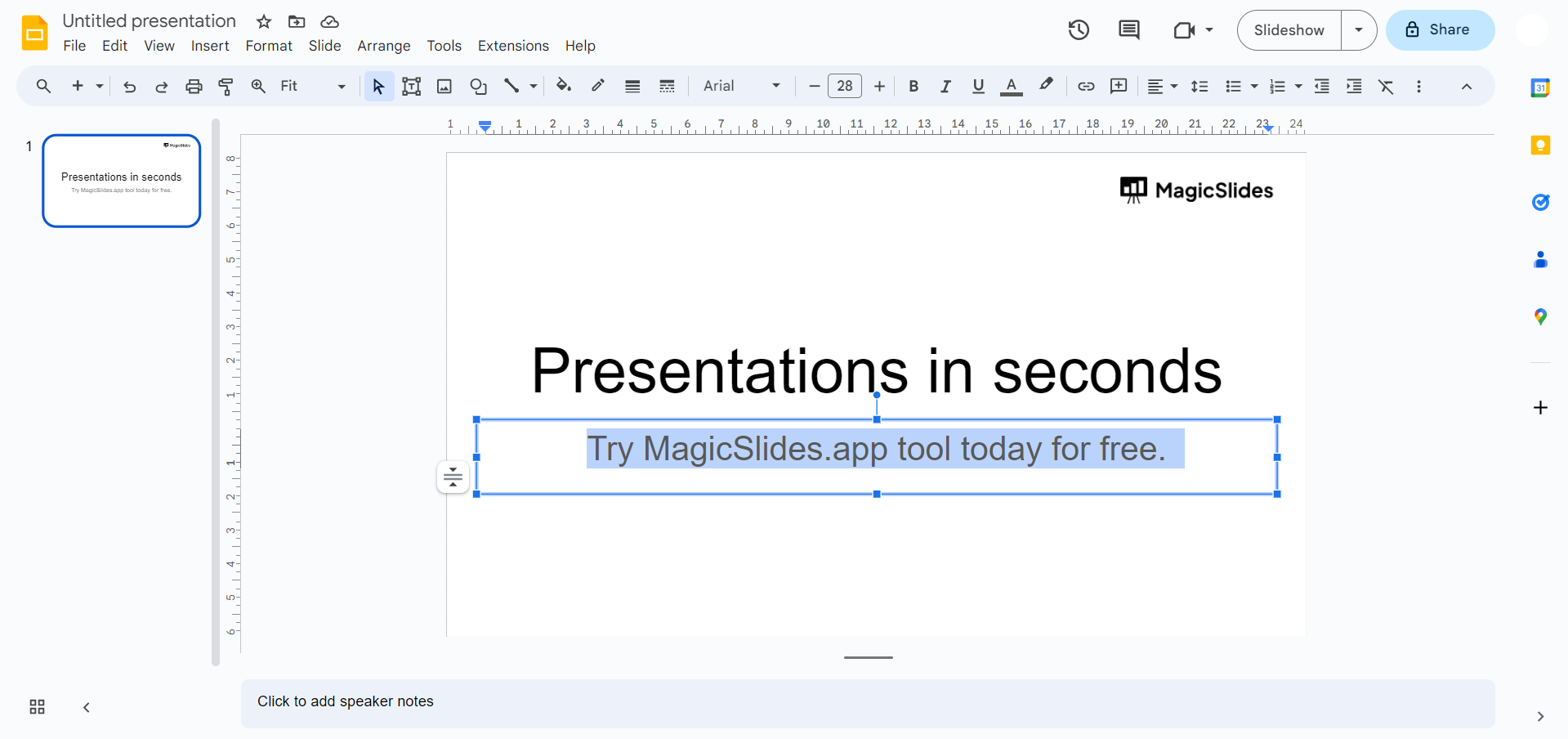The height and width of the screenshot is (739, 1568).
Task: Toggle underline formatting
Action: tap(978, 86)
